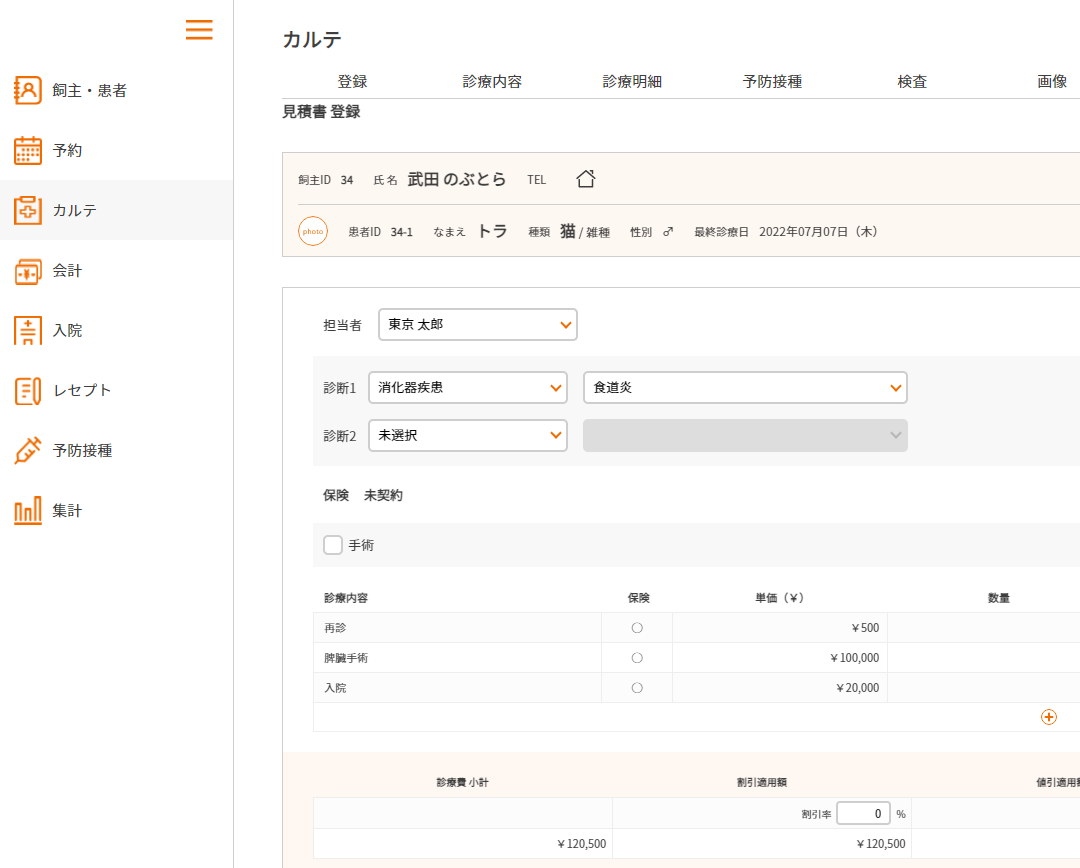Screen dimensions: 1080x868
Task: Switch to the 診療内容 tab
Action: [x=492, y=81]
